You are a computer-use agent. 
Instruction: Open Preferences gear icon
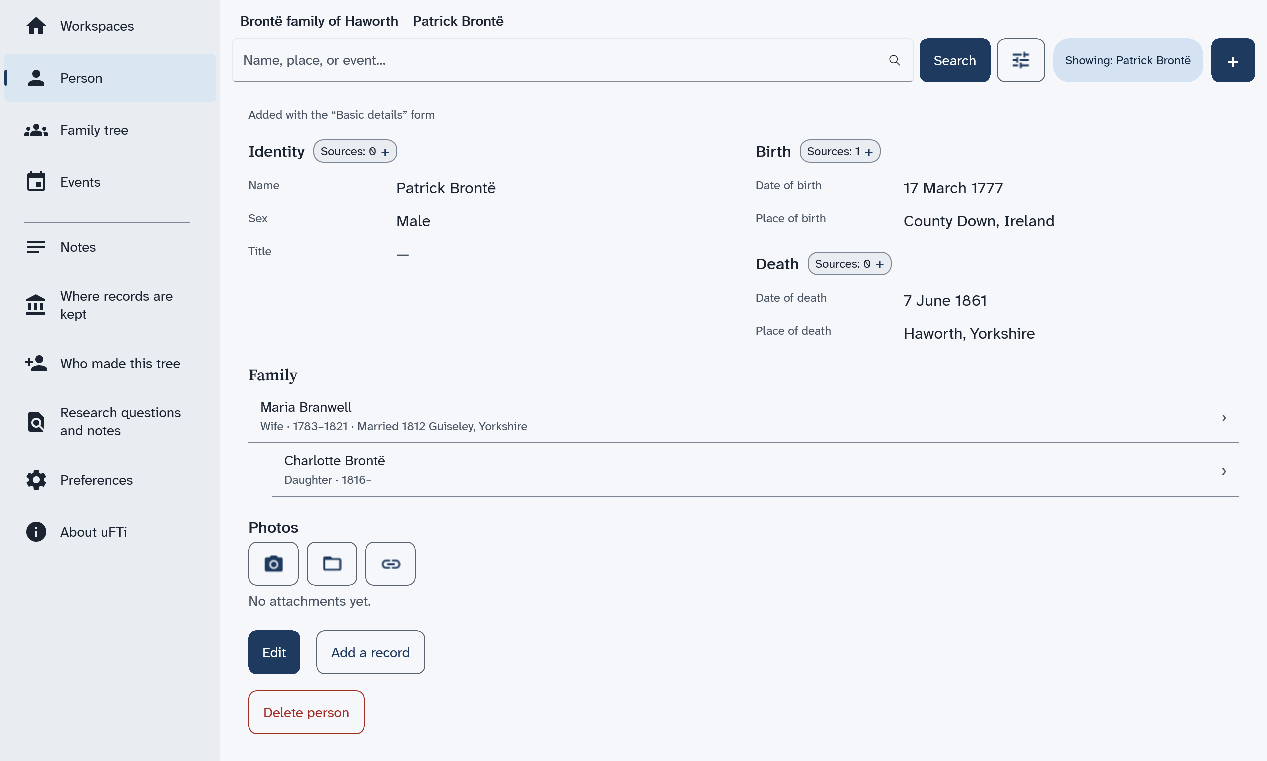tap(36, 480)
